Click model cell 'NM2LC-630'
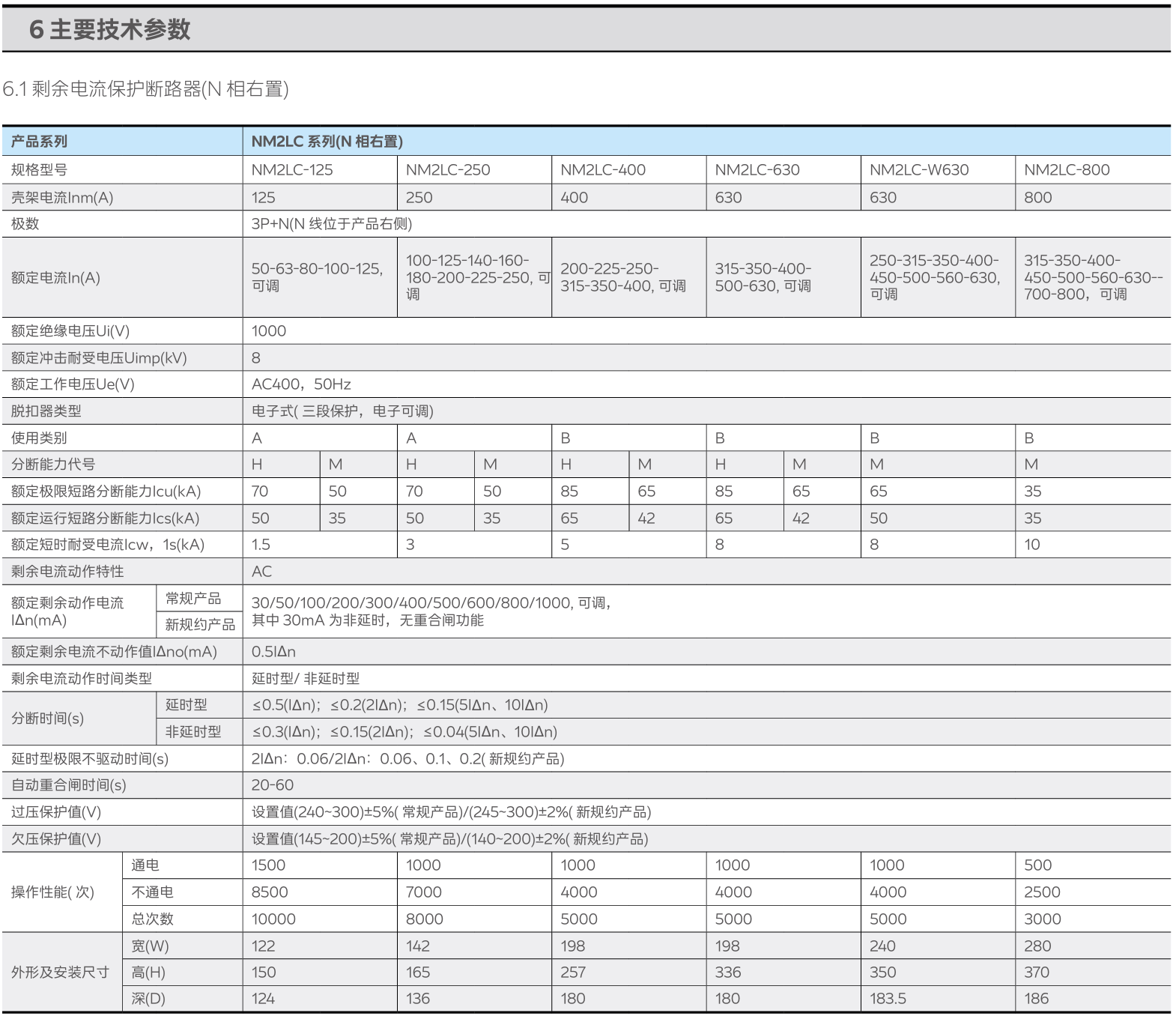The height and width of the screenshot is (1016, 1176). click(757, 170)
